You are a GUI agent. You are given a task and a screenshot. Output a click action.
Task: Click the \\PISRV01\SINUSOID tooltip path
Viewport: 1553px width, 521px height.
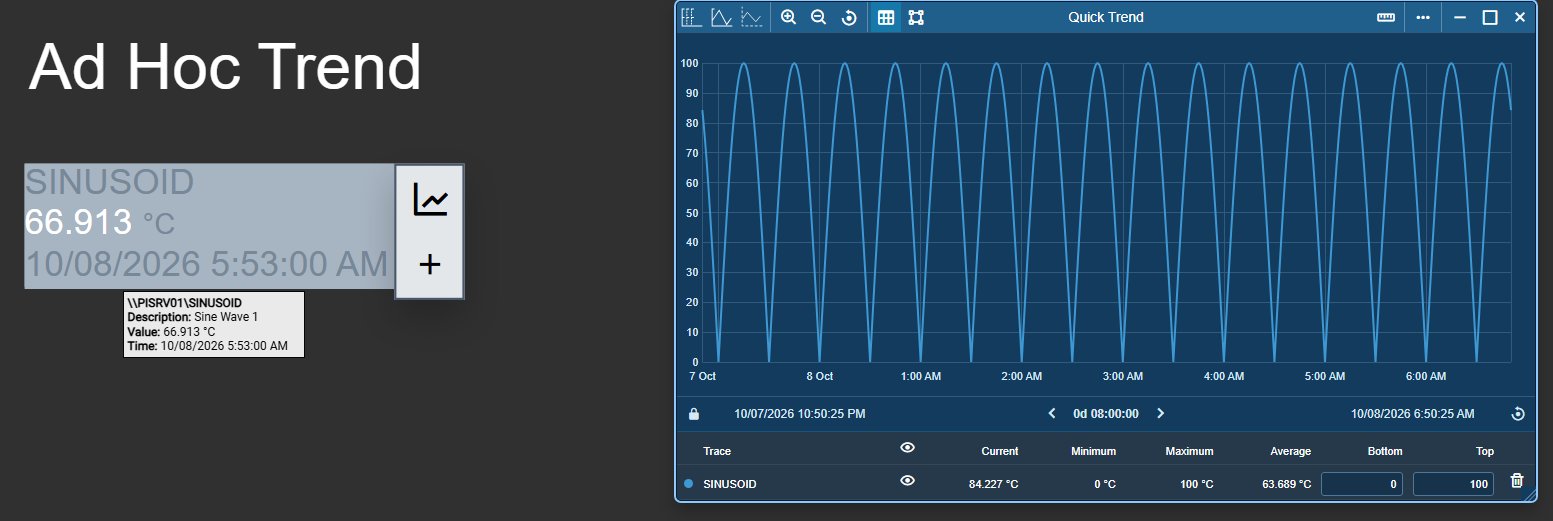click(184, 302)
